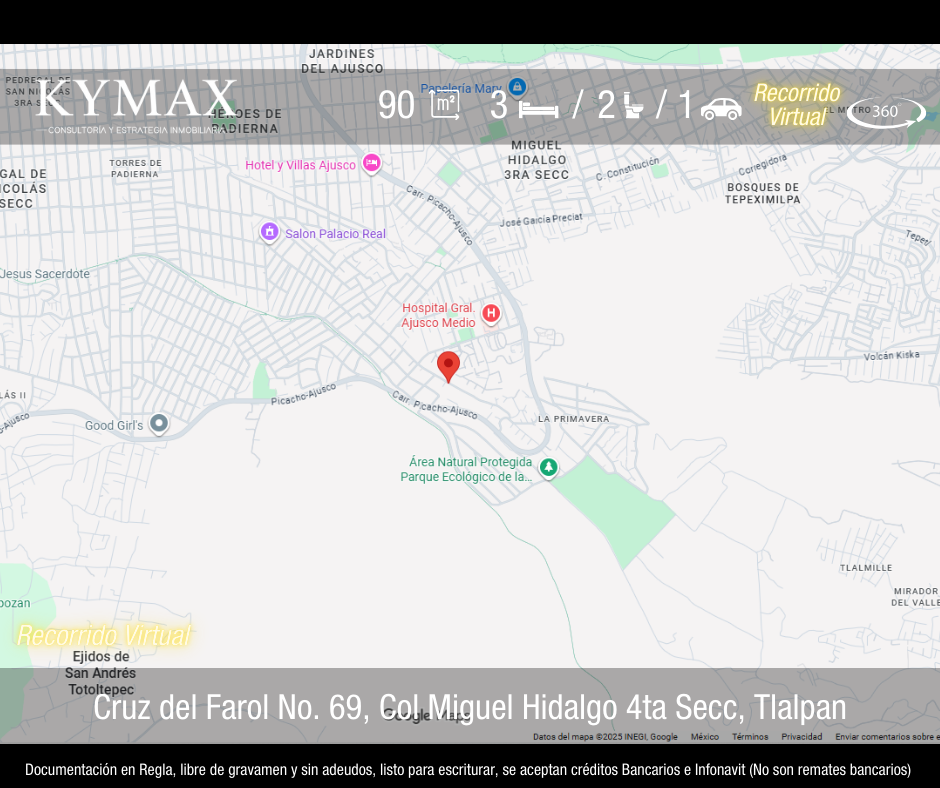940x788 pixels.
Task: Open the Recorrido Virtual link above Ejidos label
Action: 104,635
